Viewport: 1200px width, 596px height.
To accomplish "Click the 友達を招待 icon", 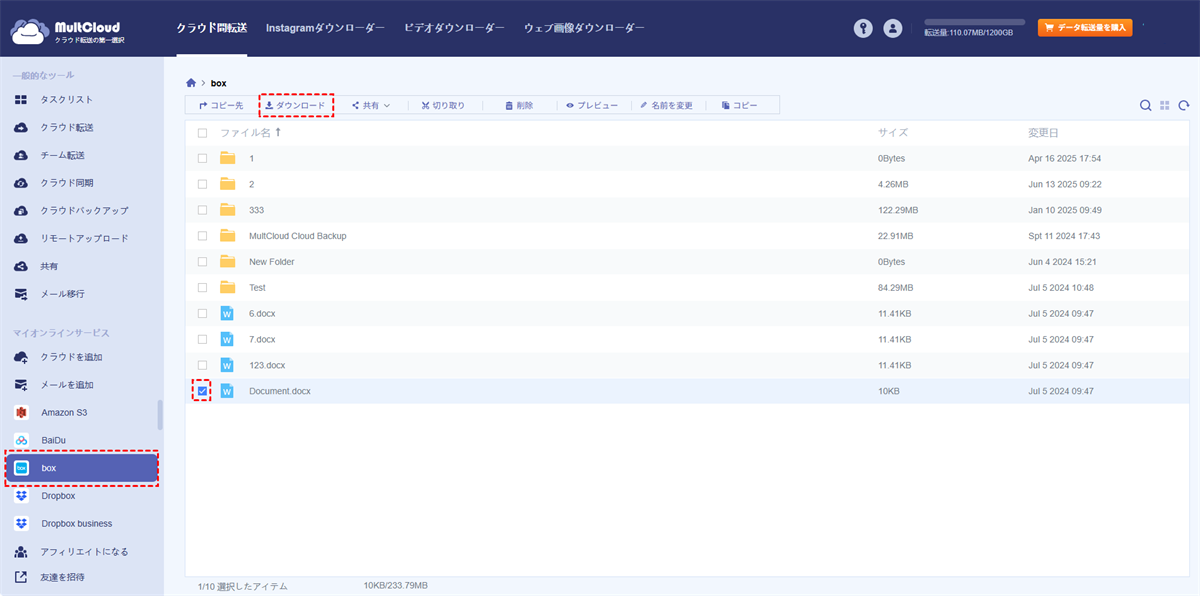I will coord(21,577).
